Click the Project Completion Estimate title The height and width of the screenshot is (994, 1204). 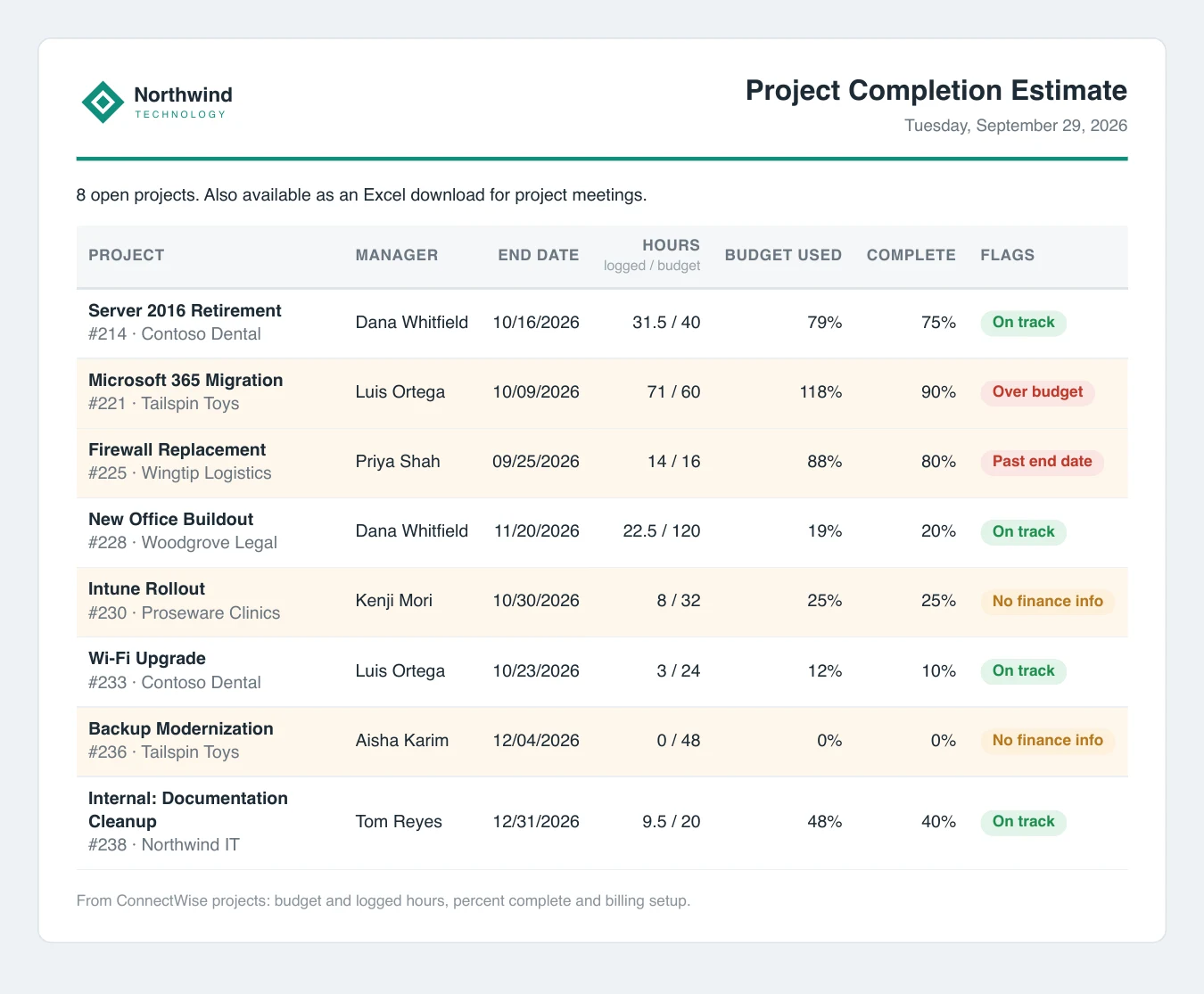936,91
